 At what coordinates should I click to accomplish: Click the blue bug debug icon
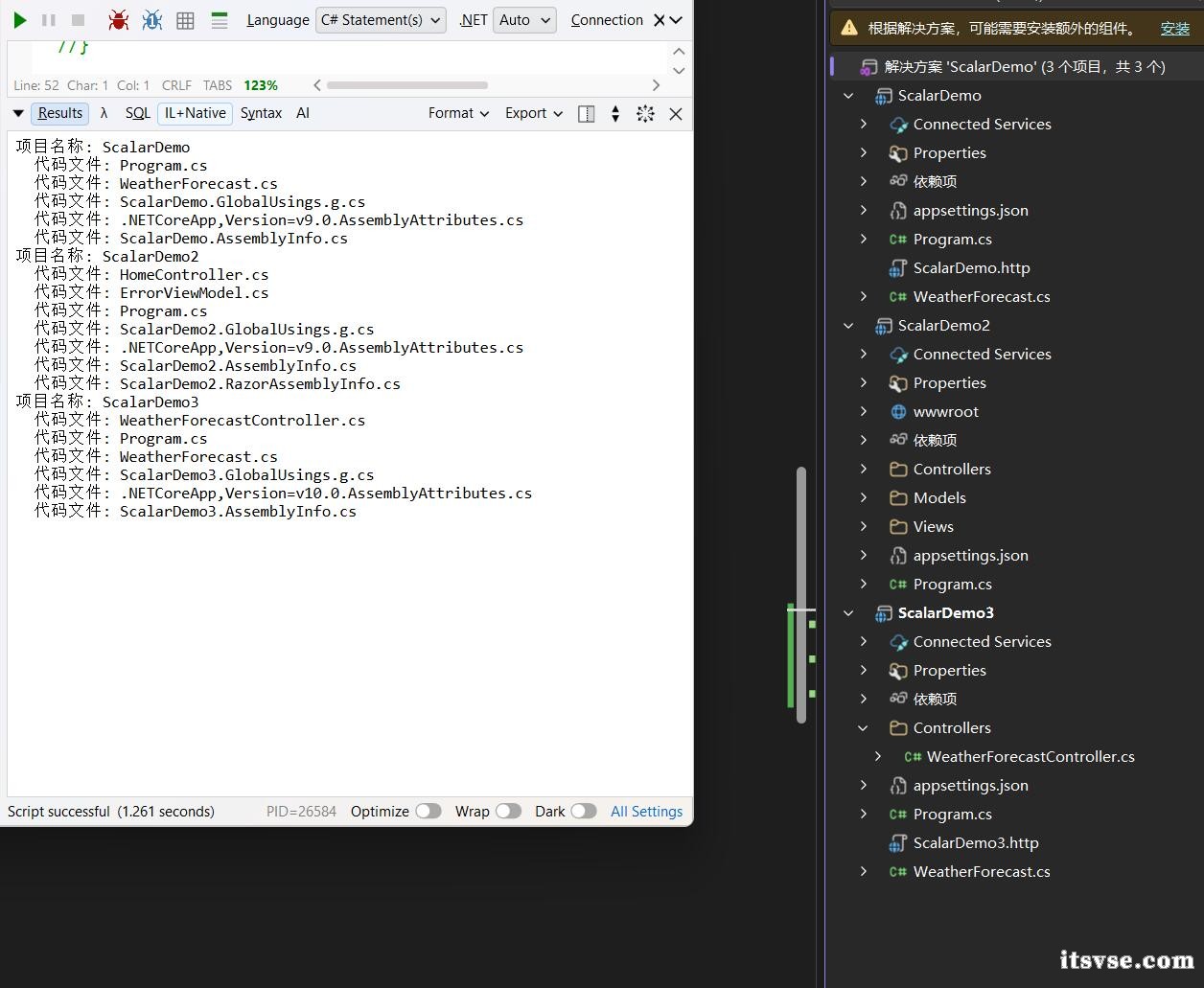pos(151,20)
